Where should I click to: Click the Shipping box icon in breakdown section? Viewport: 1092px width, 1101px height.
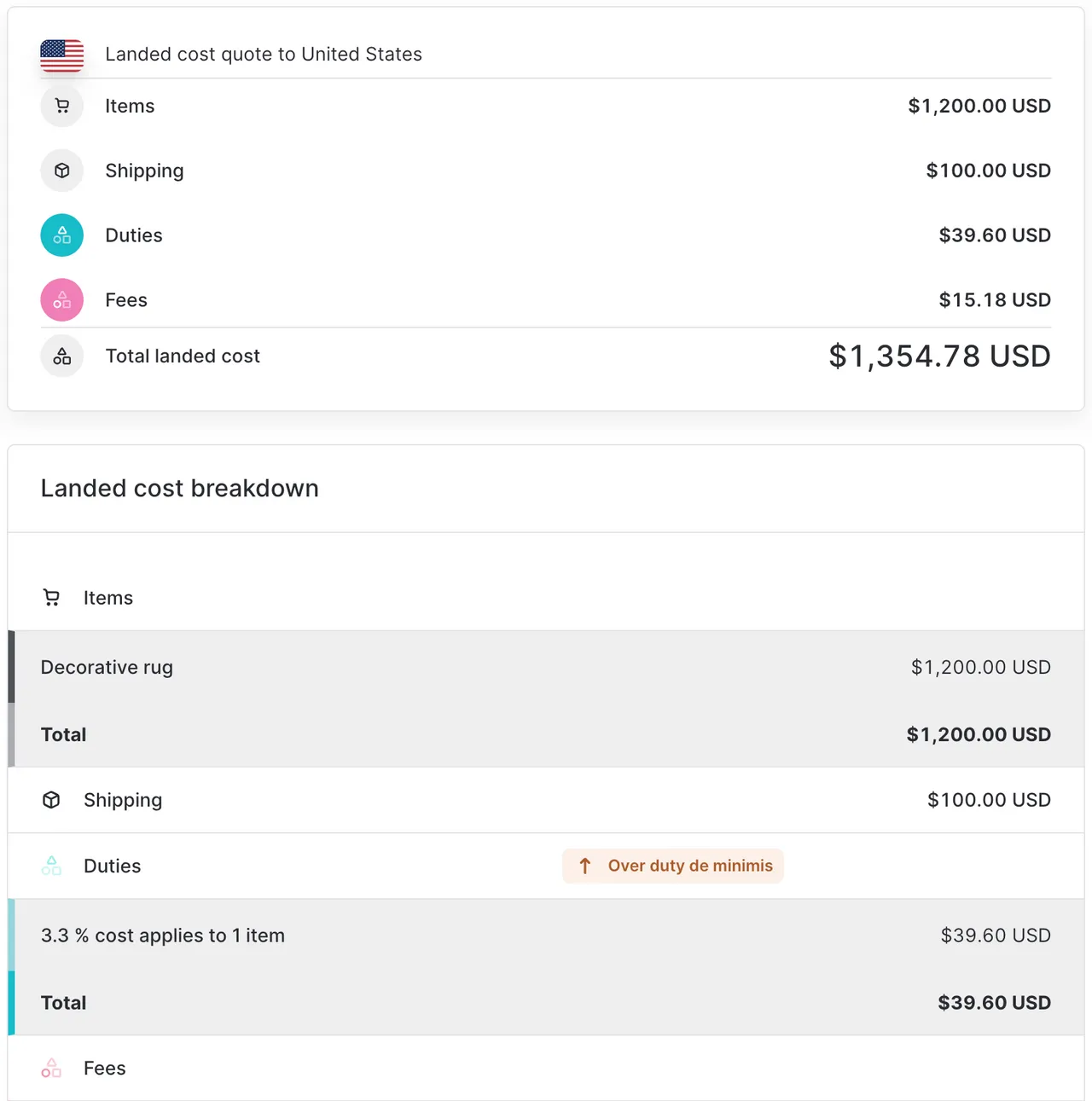(51, 800)
